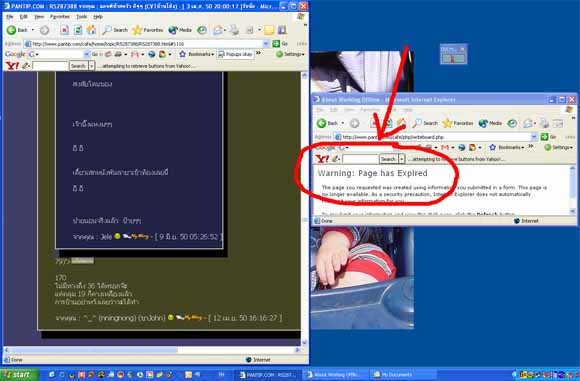Open the Tools menu in left browser
Viewport: 580px width, 381px height.
81,17
